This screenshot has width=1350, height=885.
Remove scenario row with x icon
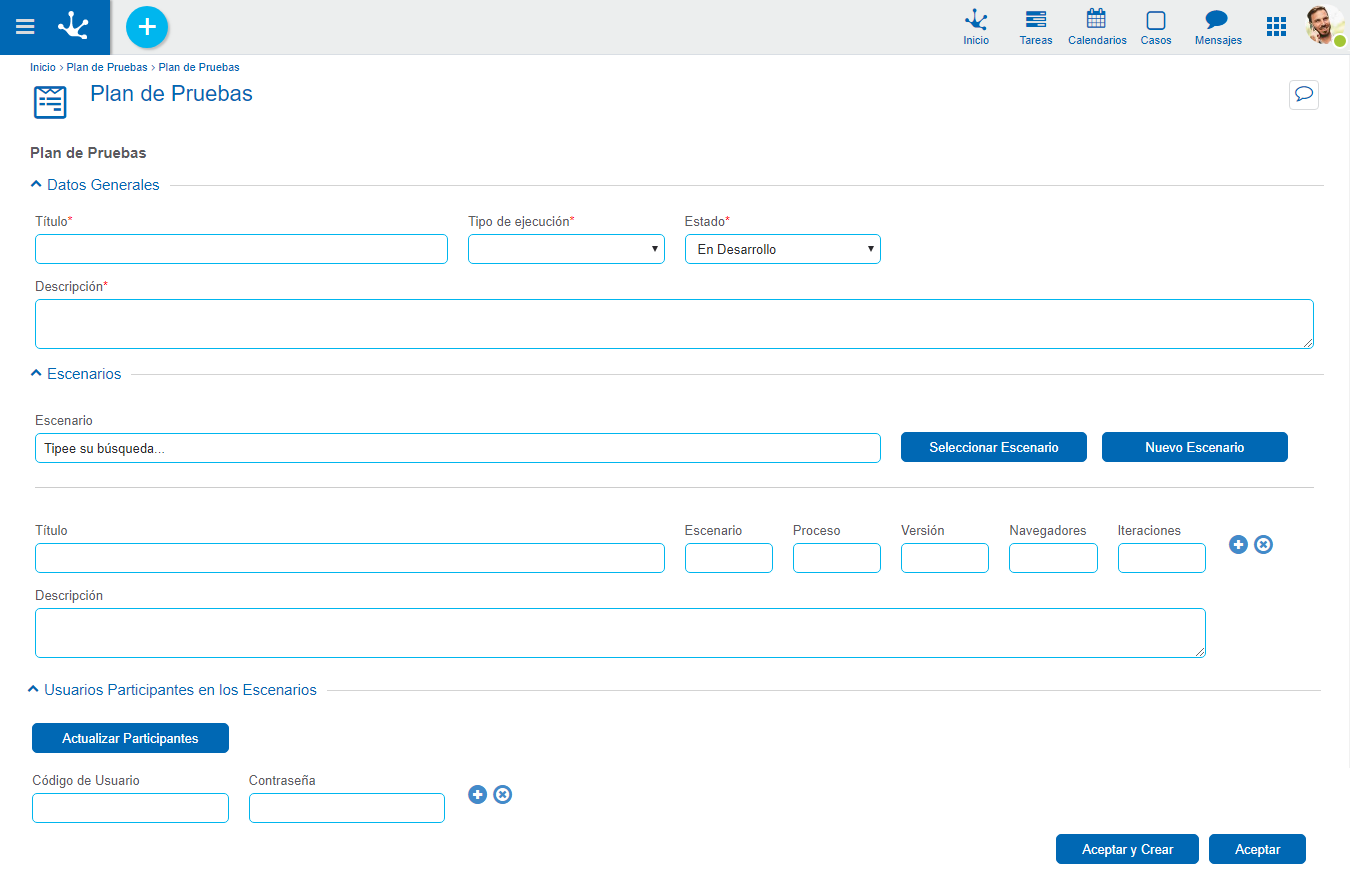pyautogui.click(x=1263, y=544)
